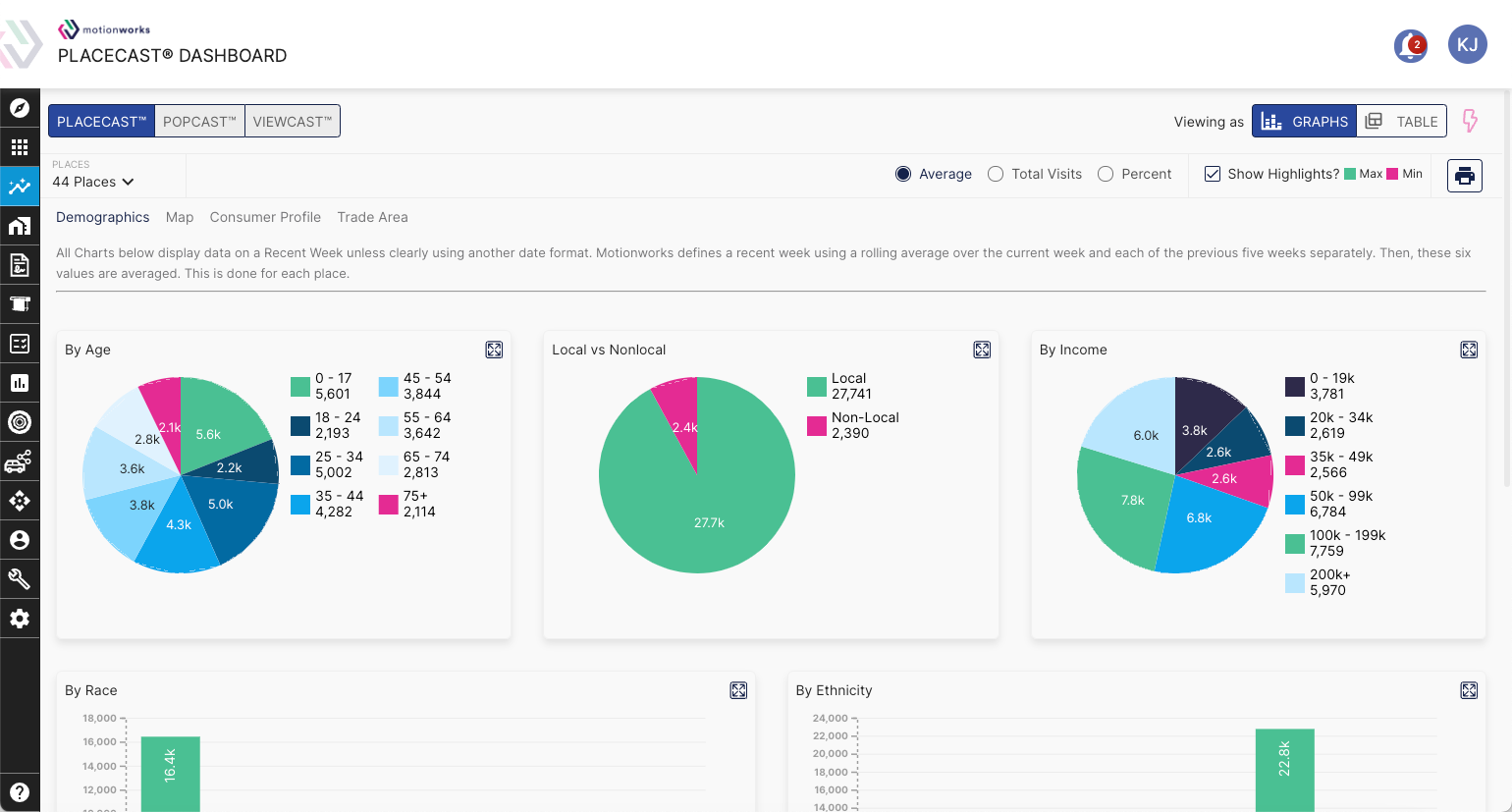Click the 18 - 24 age legend entry
Viewport: 1512px width, 812px height.
(326, 425)
